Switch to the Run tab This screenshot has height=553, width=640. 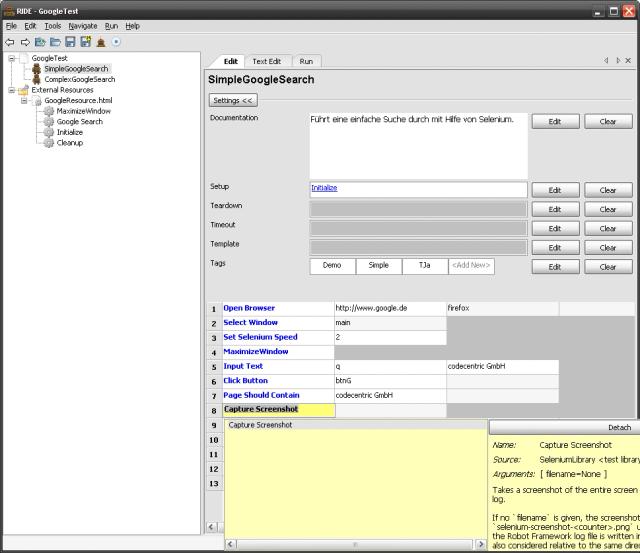(x=306, y=61)
